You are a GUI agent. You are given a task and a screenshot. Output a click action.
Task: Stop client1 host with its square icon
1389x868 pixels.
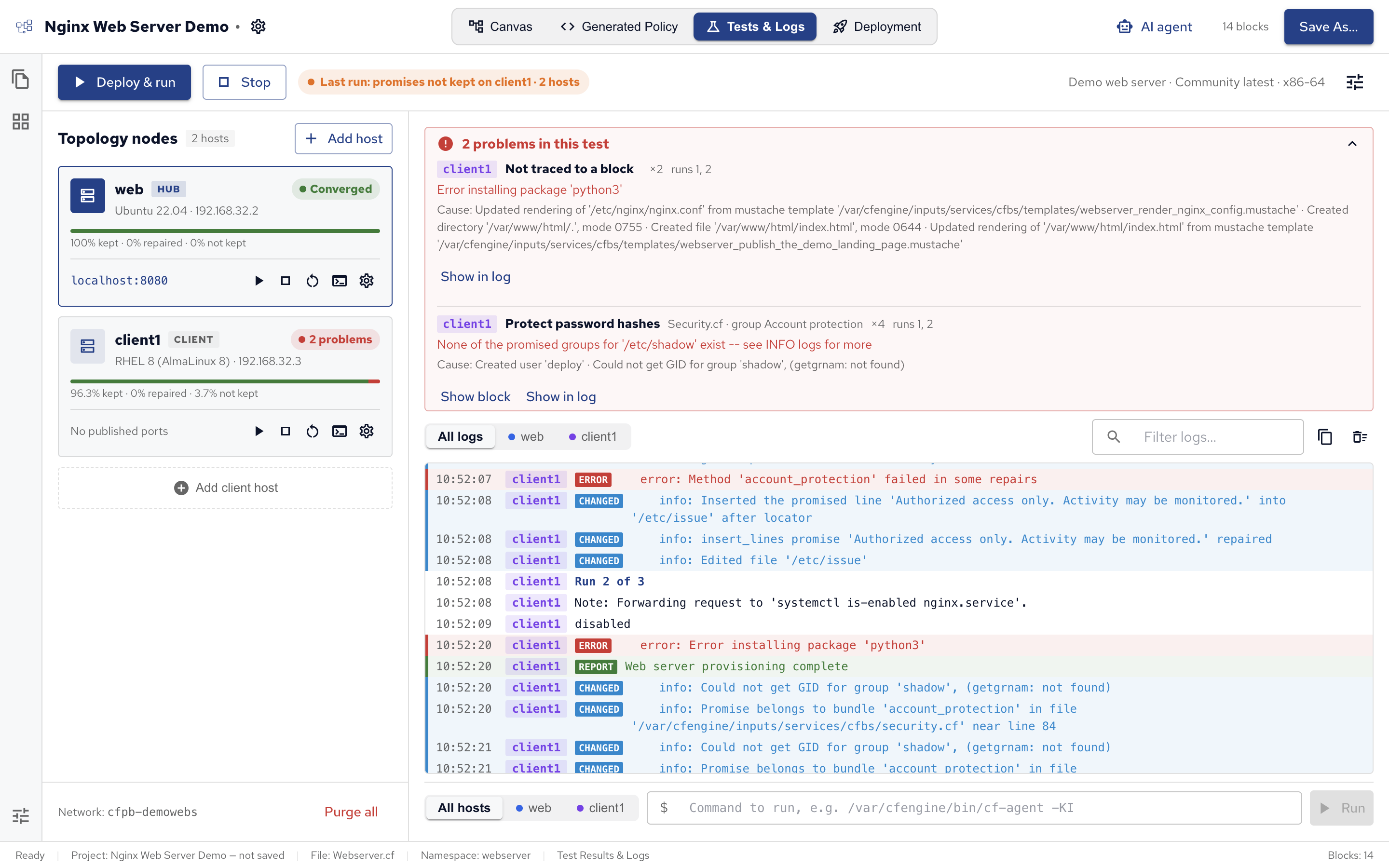pyautogui.click(x=285, y=431)
